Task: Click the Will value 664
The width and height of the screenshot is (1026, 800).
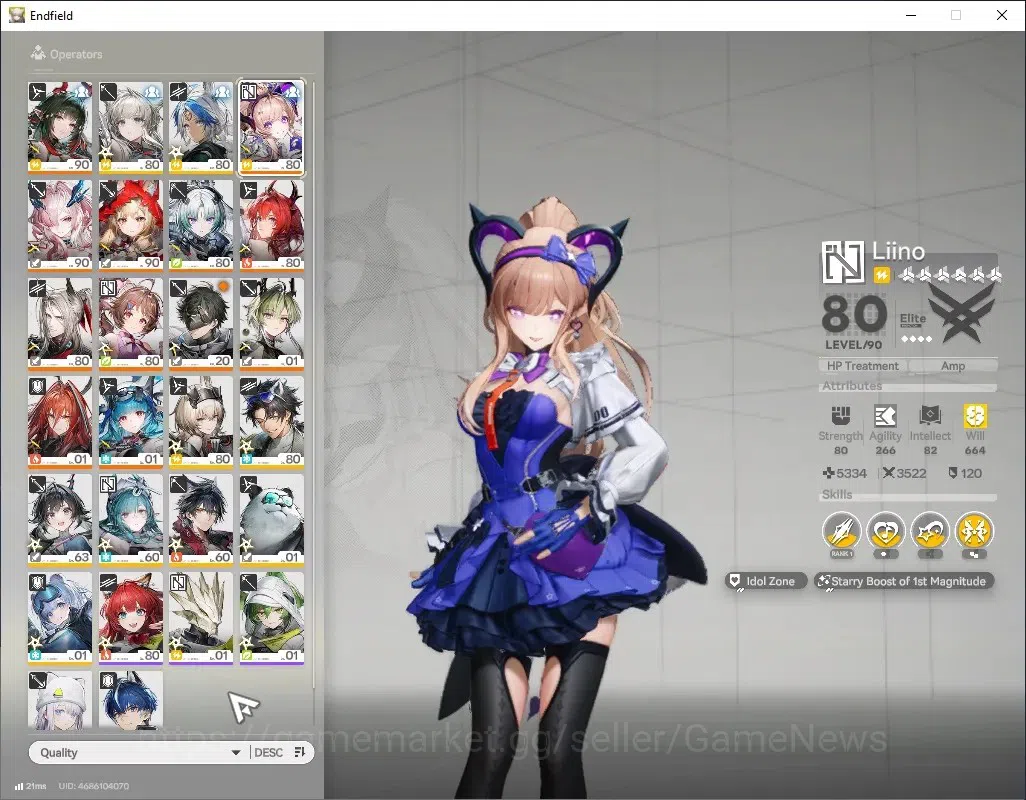Action: click(975, 450)
